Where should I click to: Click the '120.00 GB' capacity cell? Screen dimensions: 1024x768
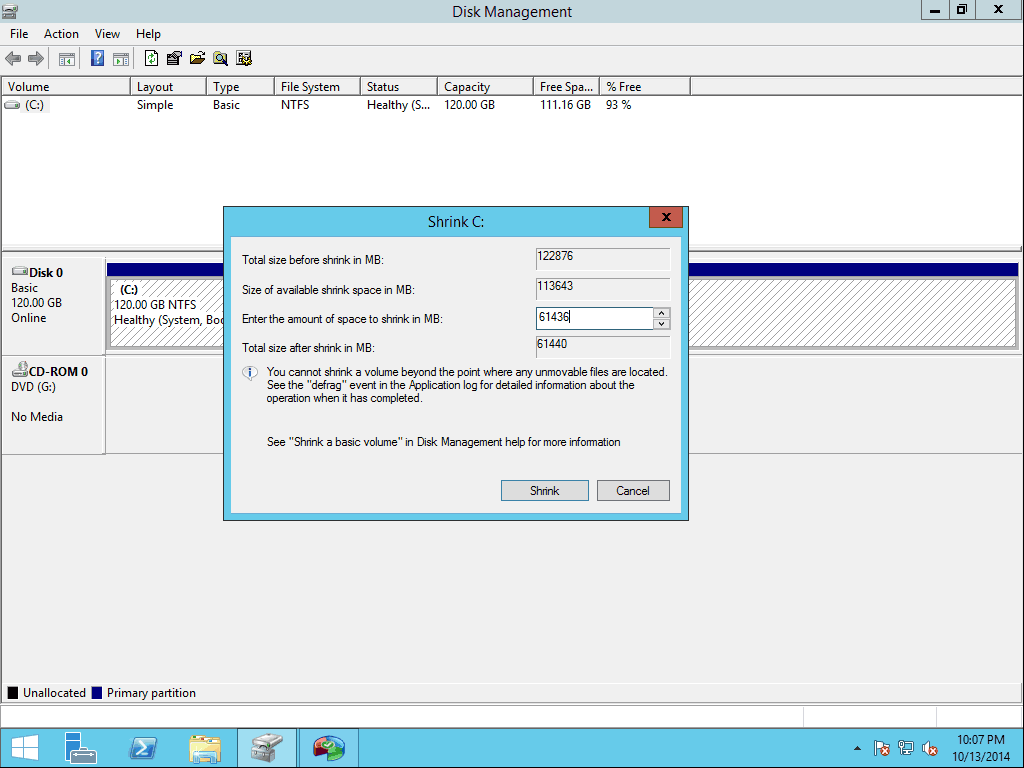point(470,104)
